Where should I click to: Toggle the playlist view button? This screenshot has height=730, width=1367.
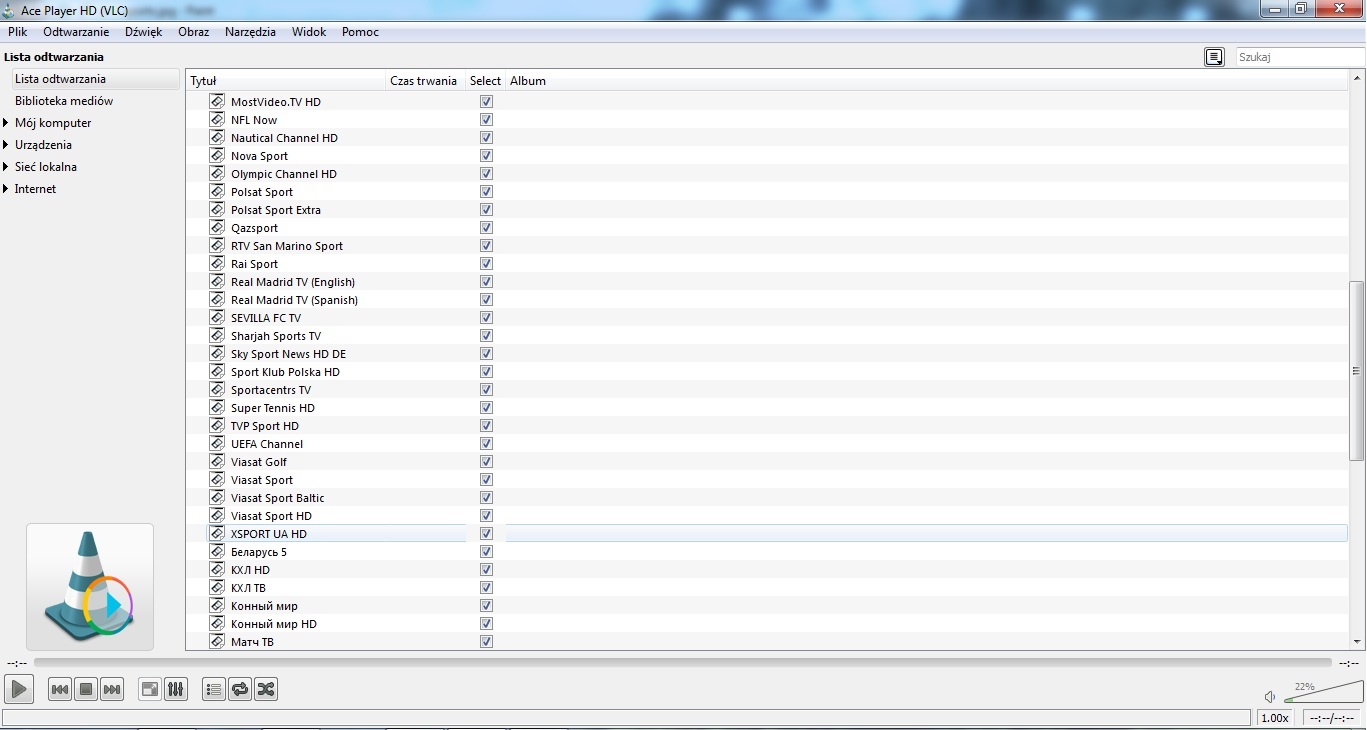[x=213, y=689]
